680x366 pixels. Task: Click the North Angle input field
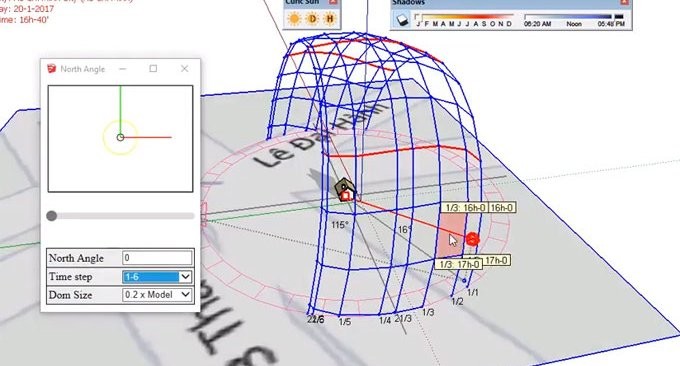157,258
